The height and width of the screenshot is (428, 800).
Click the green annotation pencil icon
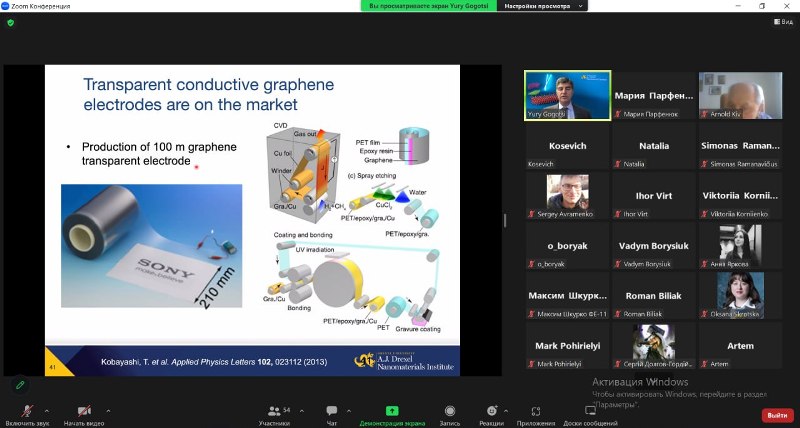click(x=20, y=385)
